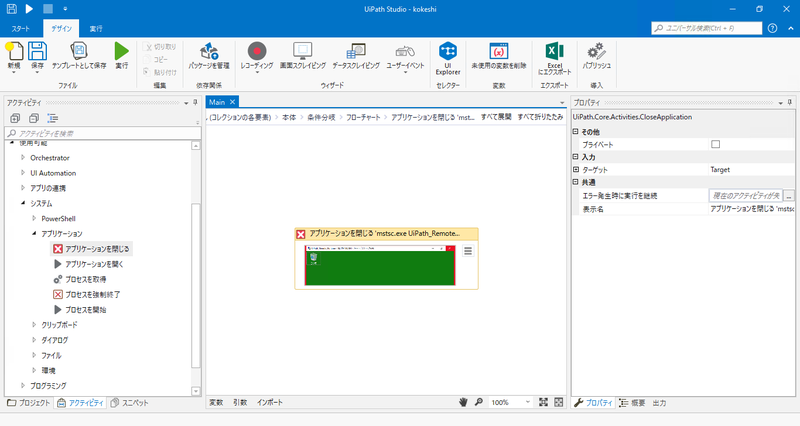This screenshot has width=800, height=426.
Task: Open the ユーザーイベント menu
Action: pos(405,56)
